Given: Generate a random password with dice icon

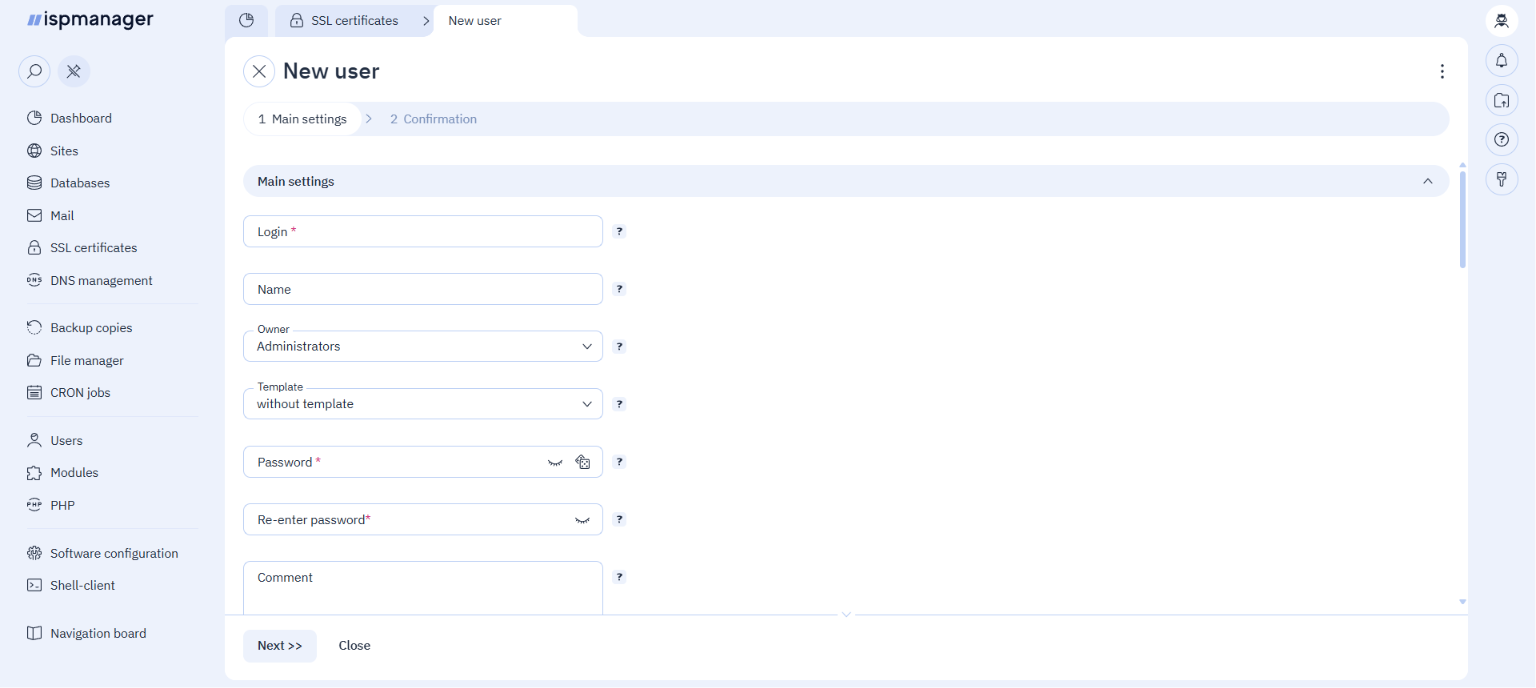Looking at the screenshot, I should 583,462.
